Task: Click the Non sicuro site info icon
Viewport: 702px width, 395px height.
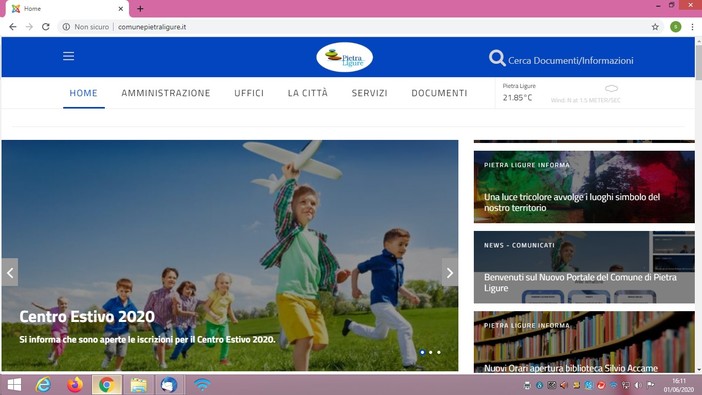Action: 66,27
